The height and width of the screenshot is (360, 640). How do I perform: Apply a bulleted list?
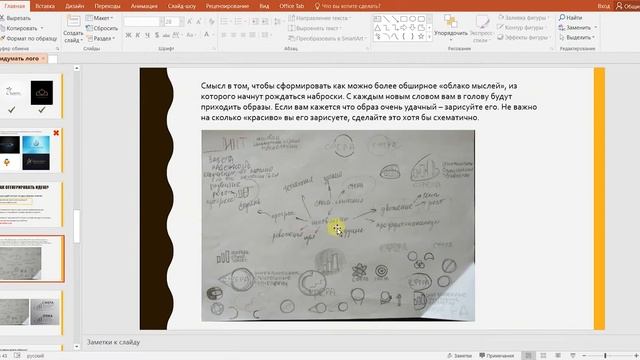[x=224, y=21]
